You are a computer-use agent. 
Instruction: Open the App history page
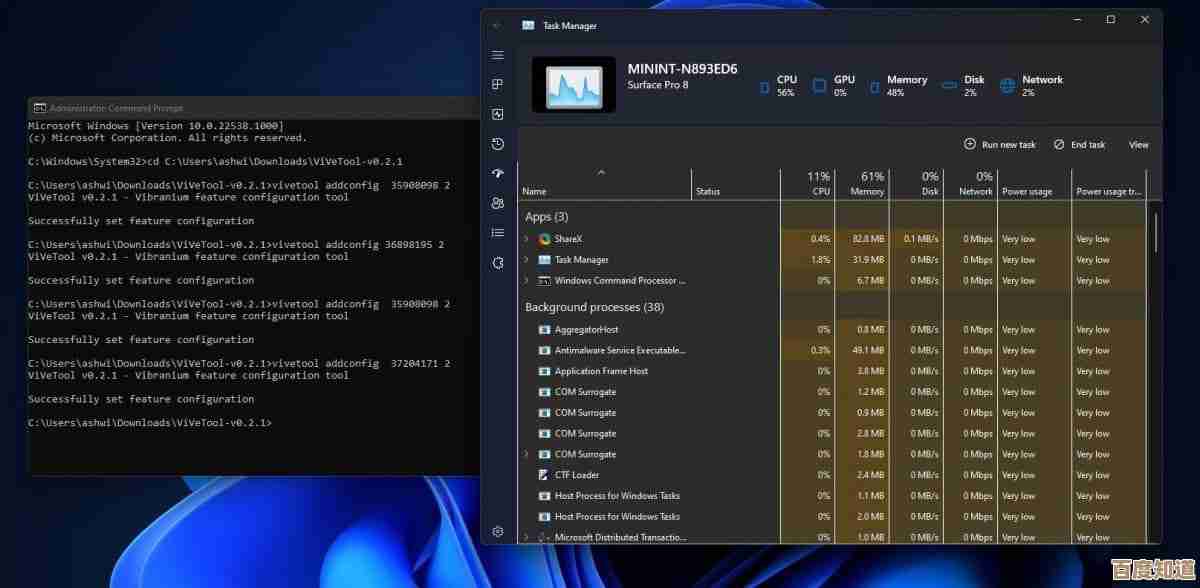(497, 144)
